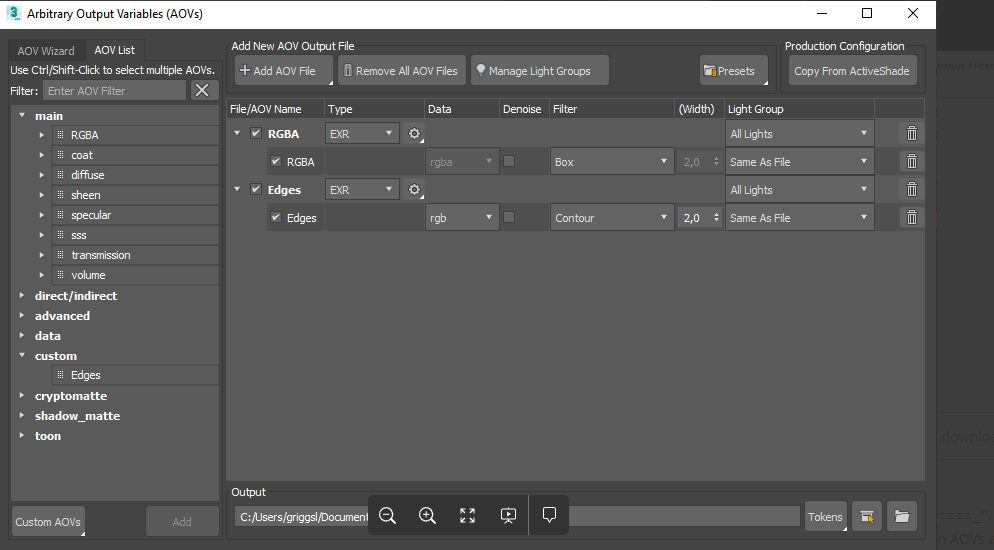This screenshot has width=994, height=550.
Task: Open EXR settings gear for RGBA file
Action: 415,134
